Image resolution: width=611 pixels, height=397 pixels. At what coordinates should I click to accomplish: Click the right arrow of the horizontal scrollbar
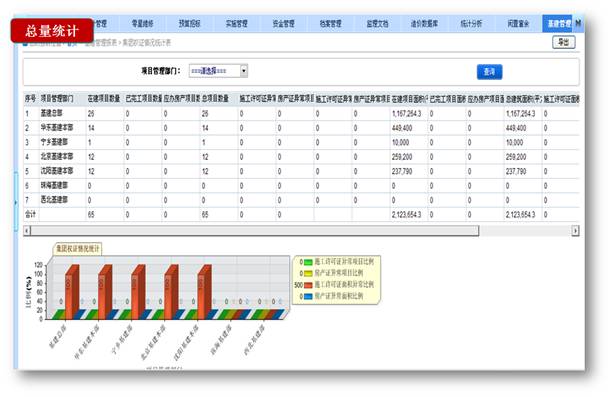[x=575, y=231]
